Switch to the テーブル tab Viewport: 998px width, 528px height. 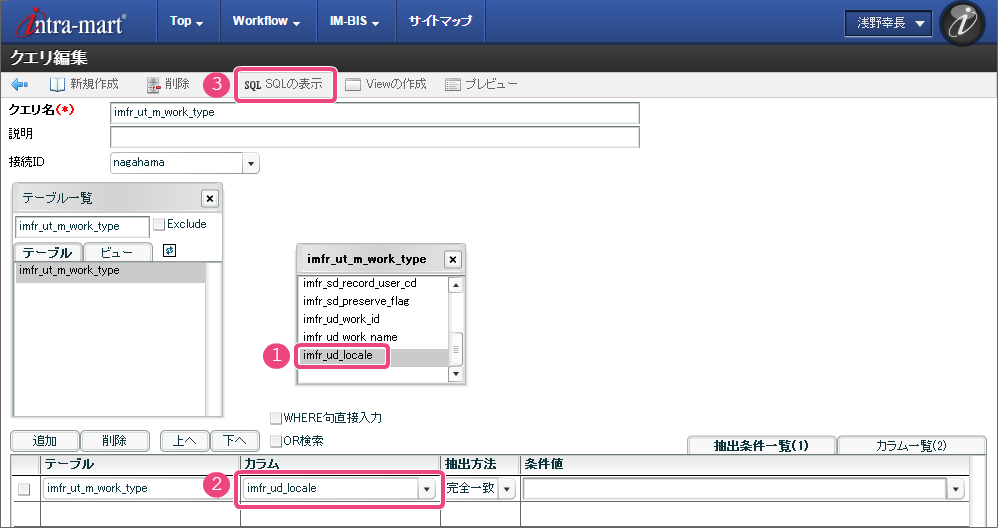48,253
